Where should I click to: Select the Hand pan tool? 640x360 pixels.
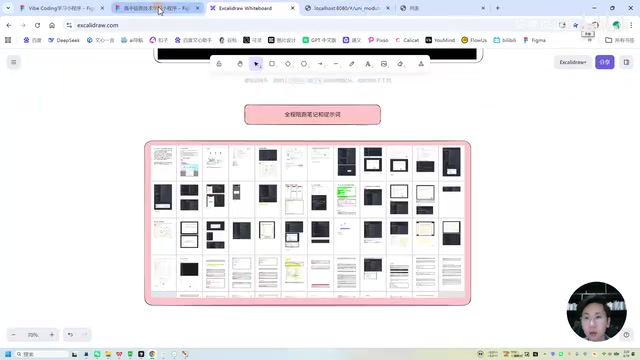click(x=240, y=64)
